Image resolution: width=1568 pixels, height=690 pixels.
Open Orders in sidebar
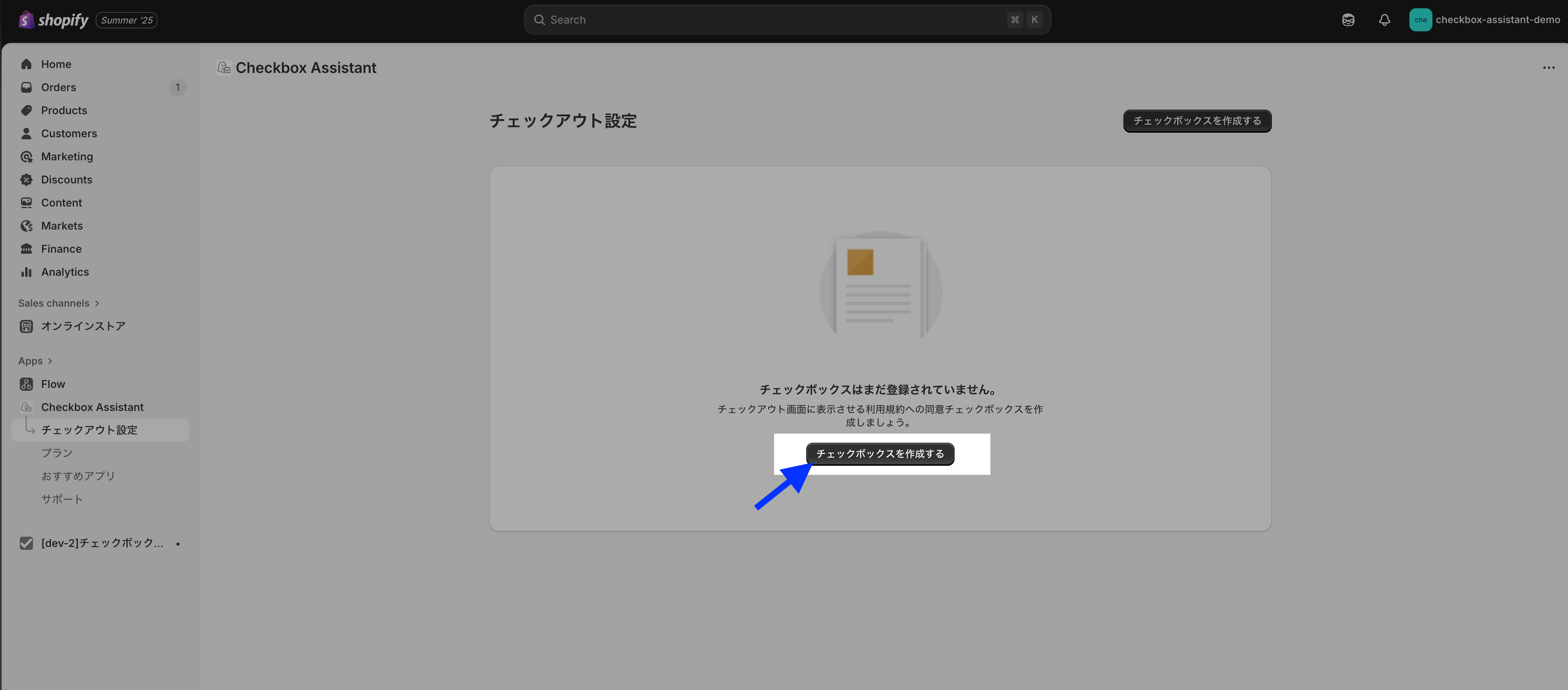pyautogui.click(x=59, y=87)
